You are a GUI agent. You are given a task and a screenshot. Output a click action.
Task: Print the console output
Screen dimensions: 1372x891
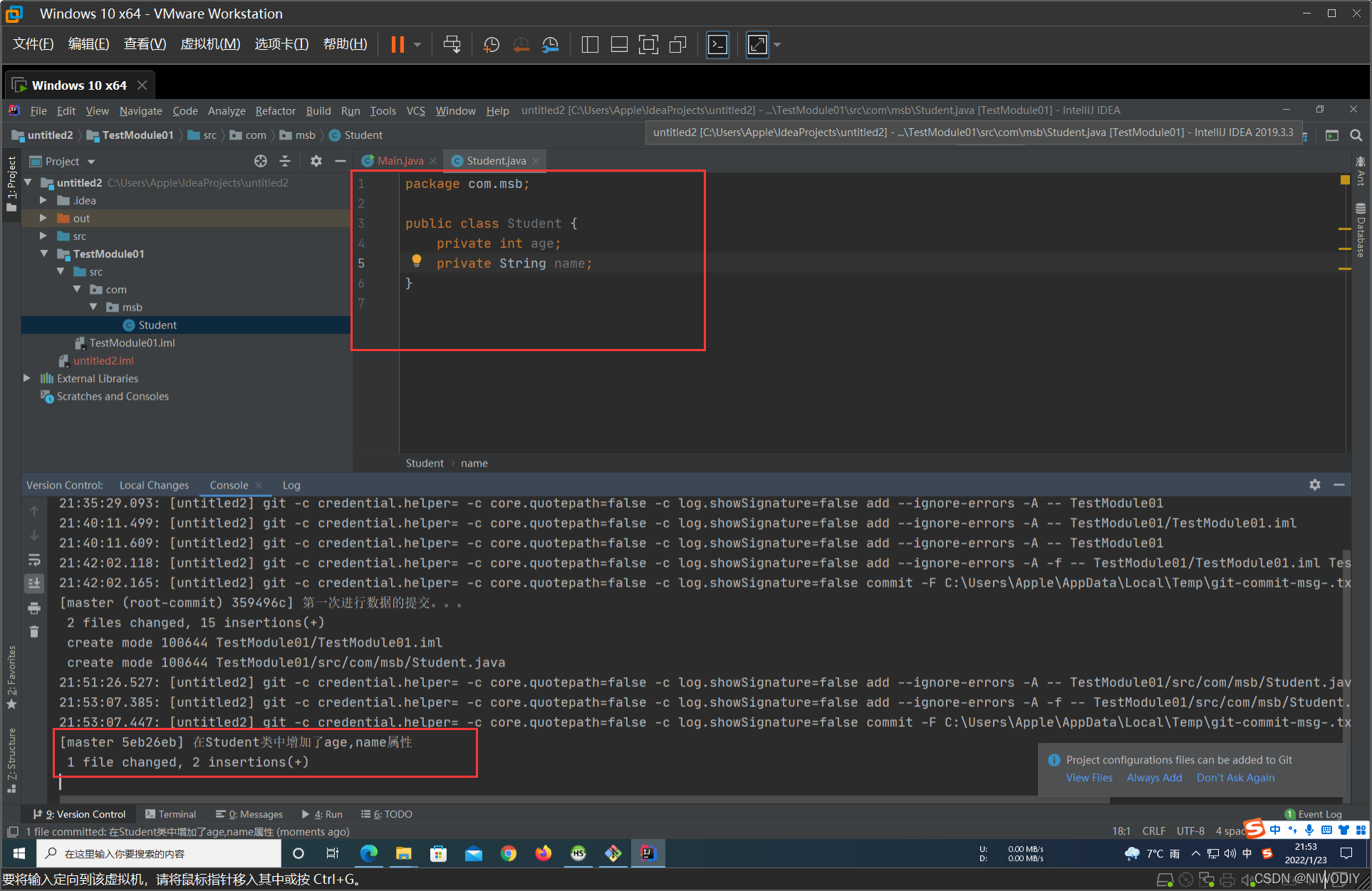pyautogui.click(x=34, y=608)
